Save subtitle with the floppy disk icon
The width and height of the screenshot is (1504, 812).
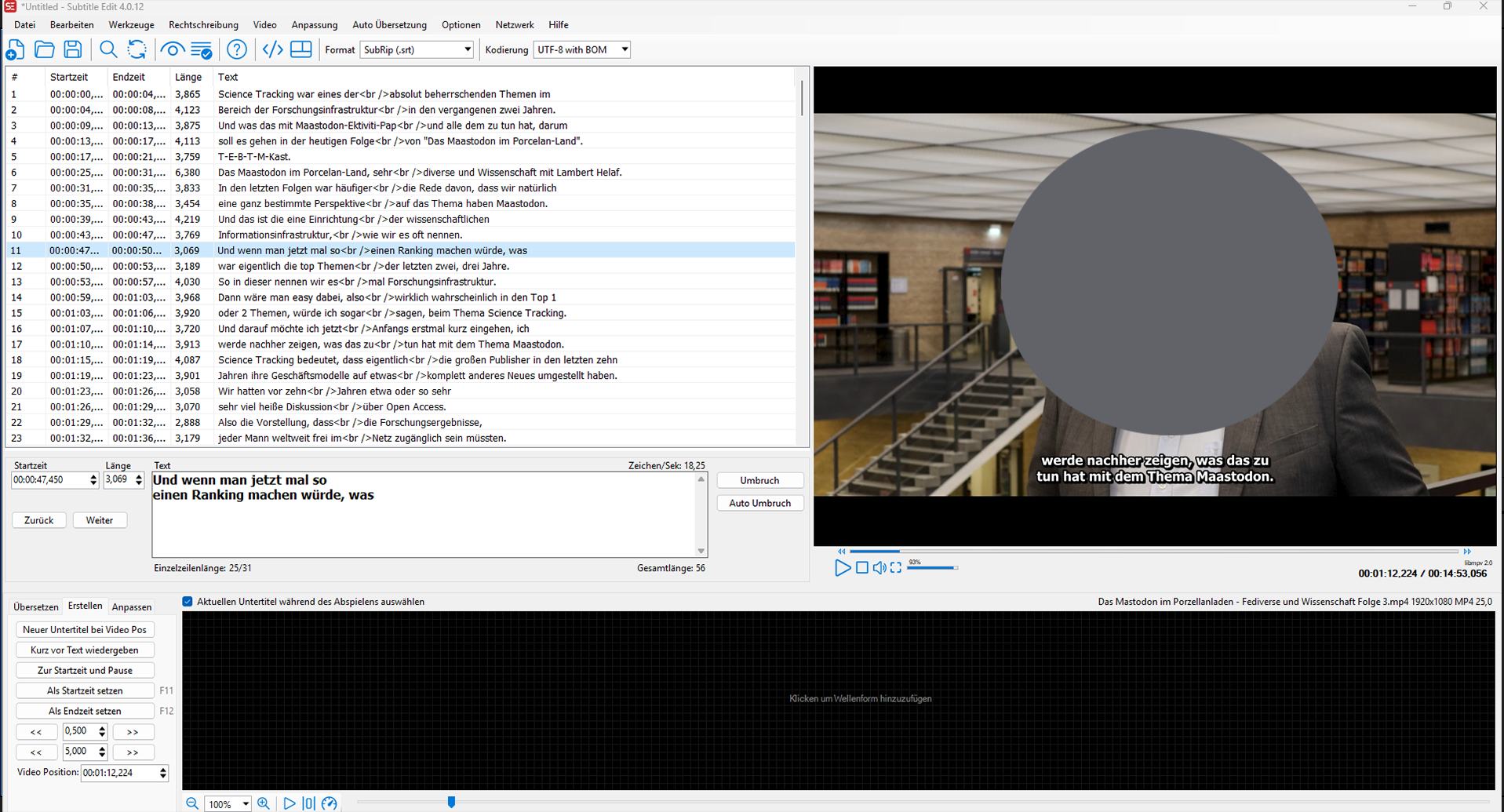(73, 50)
